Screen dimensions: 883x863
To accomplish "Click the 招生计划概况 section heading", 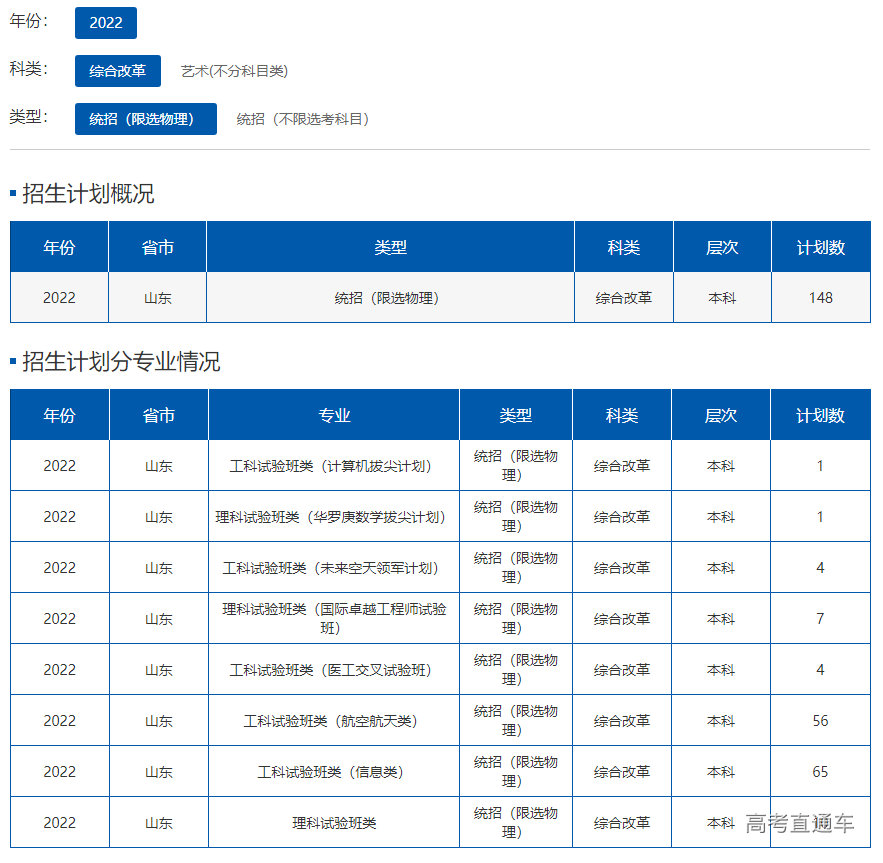I will 88,194.
